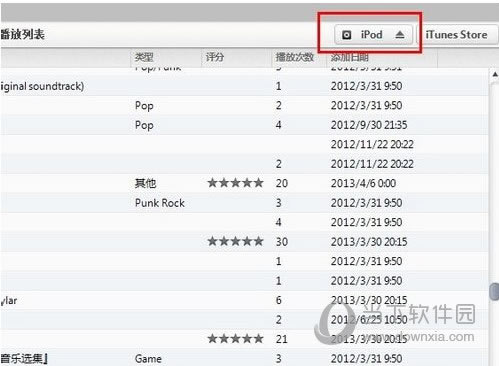This screenshot has width=499, height=366.
Task: Sort by the 播放次数 column header
Action: point(295,57)
